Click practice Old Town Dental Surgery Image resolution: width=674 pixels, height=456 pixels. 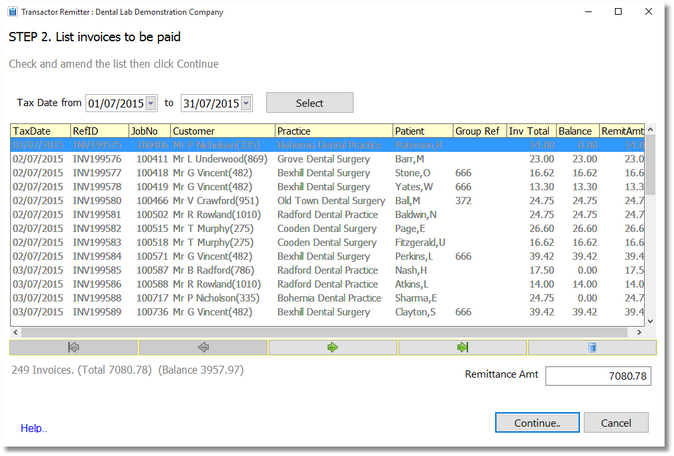pyautogui.click(x=331, y=201)
